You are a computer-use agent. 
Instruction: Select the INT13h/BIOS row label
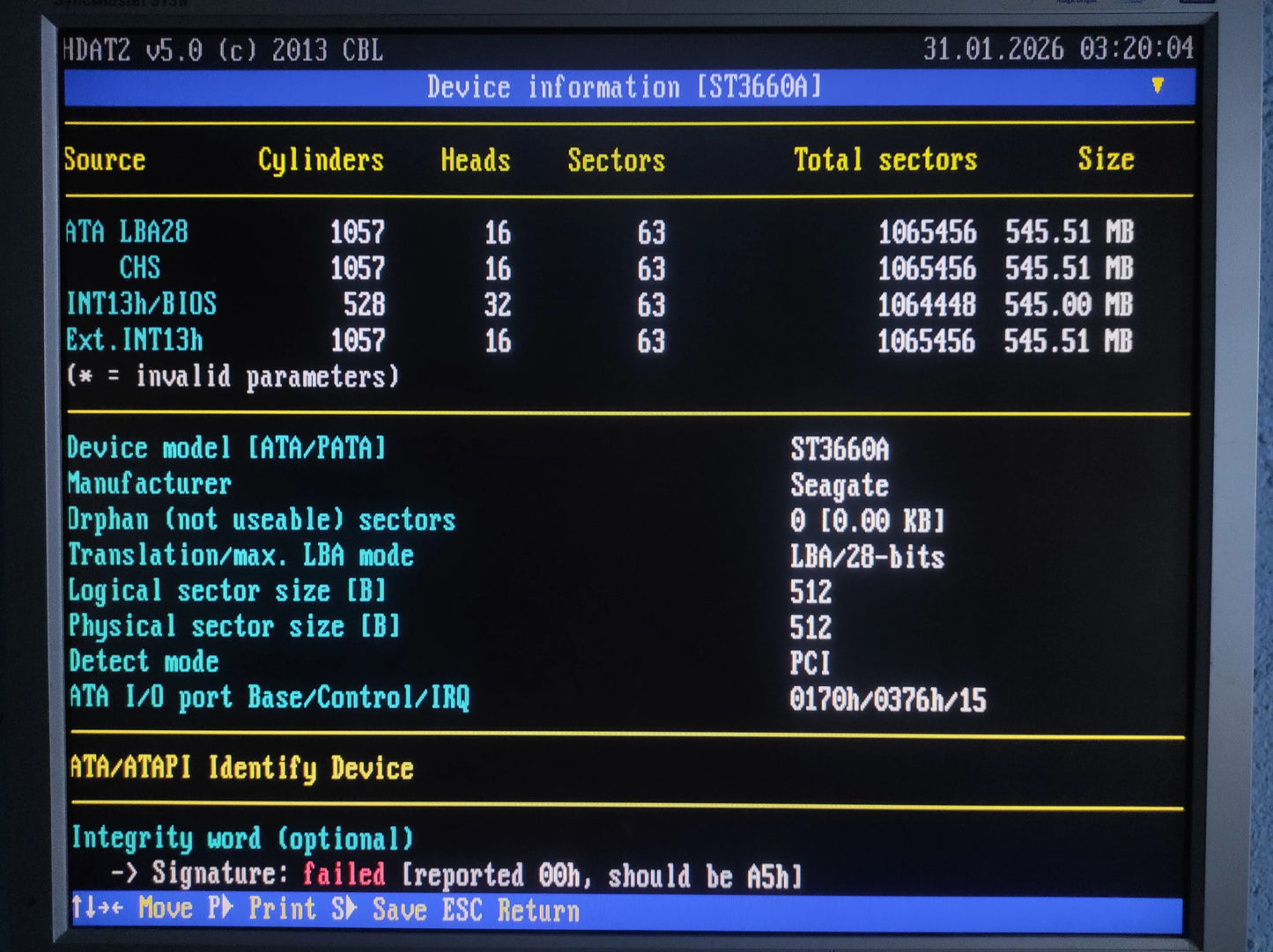click(141, 304)
